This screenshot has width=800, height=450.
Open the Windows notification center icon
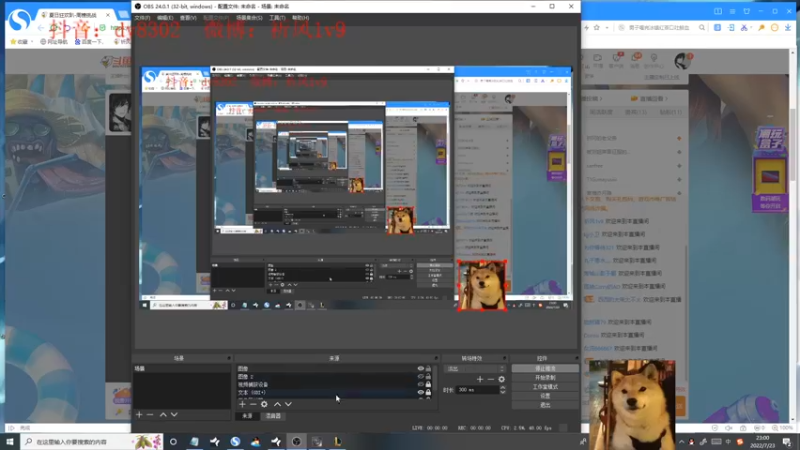tap(787, 441)
